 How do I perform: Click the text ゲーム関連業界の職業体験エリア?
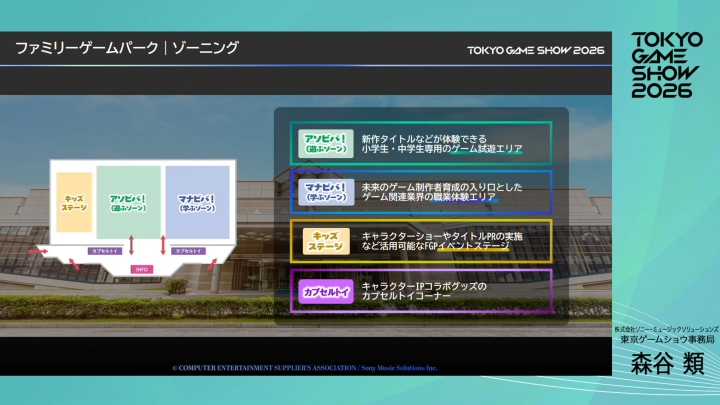(428, 197)
